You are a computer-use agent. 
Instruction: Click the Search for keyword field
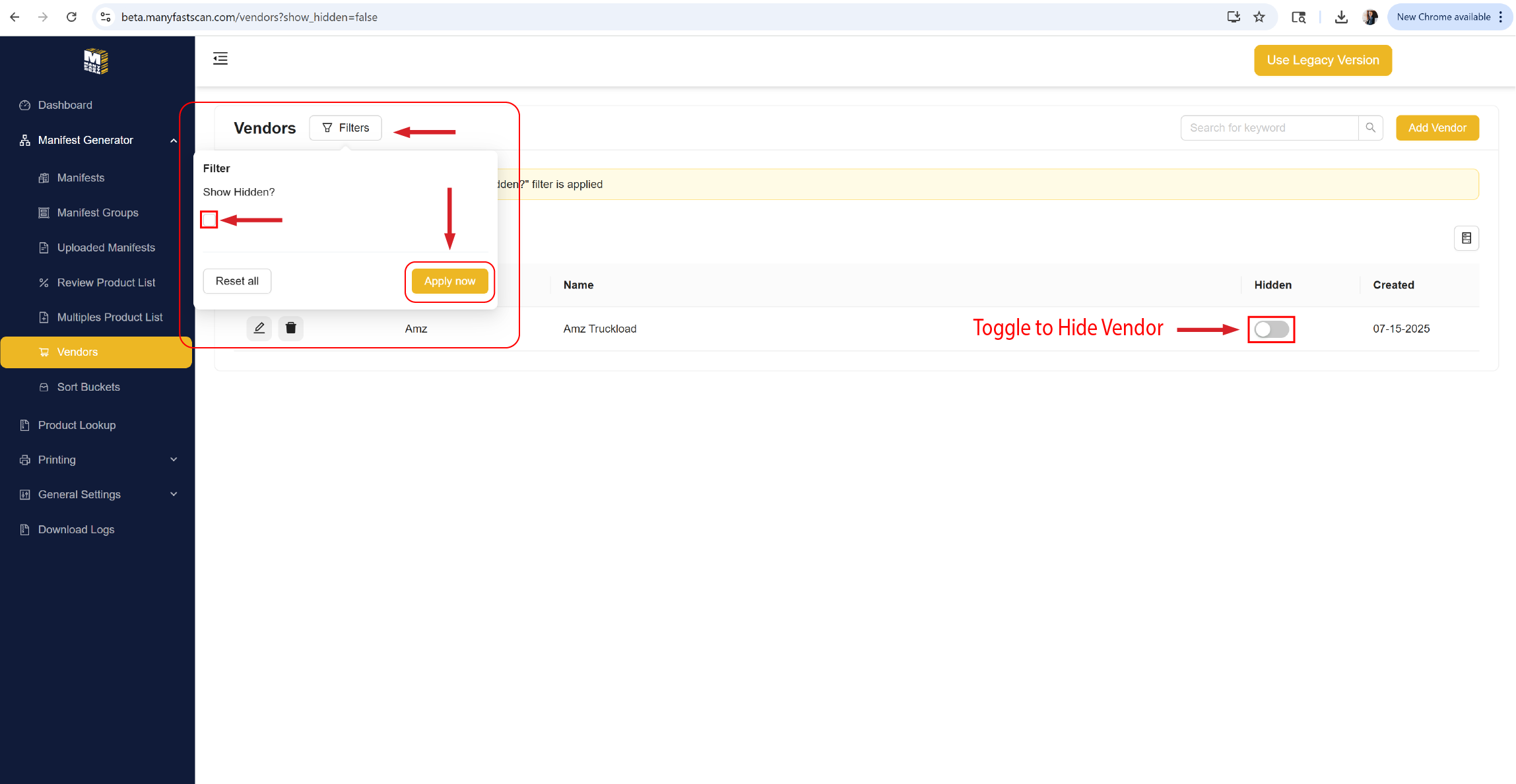[1269, 128]
